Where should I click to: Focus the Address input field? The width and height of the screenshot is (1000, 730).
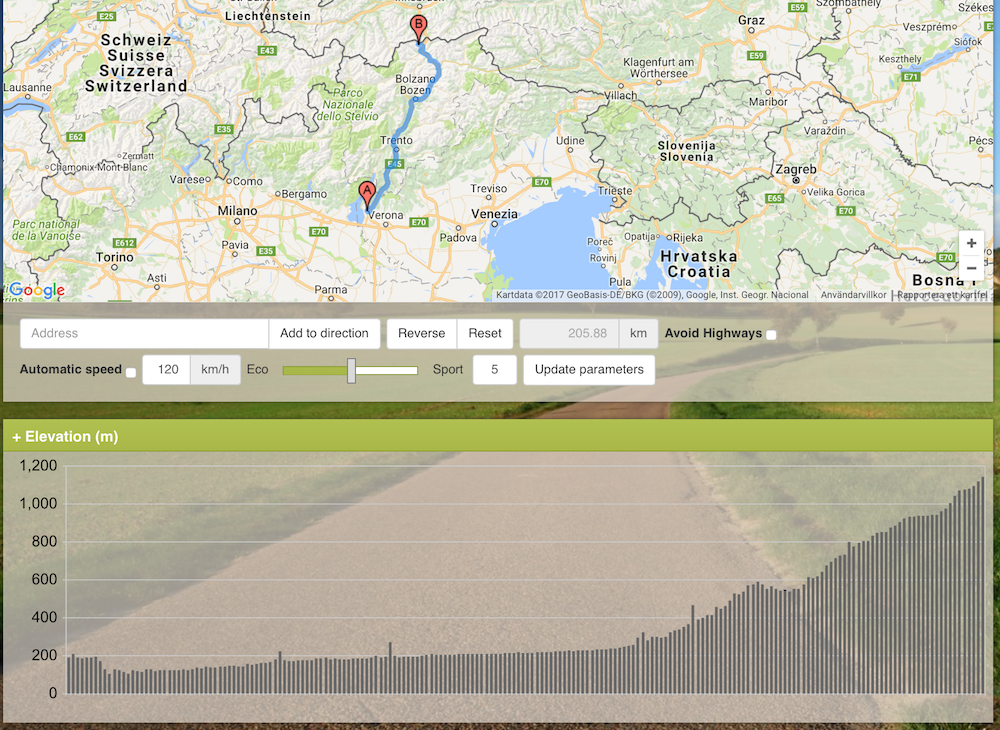coord(144,334)
